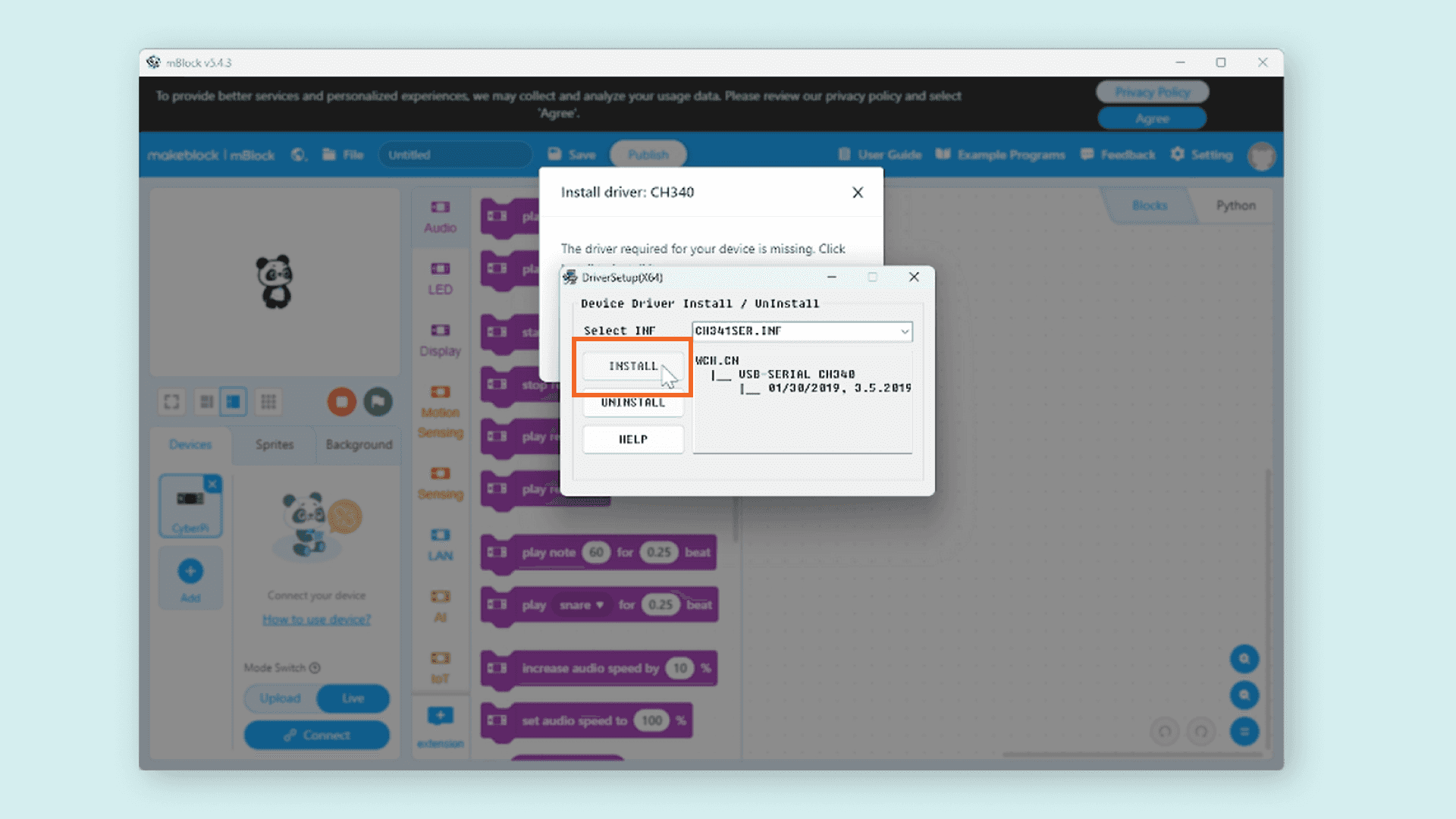Add a new device with plus icon
Image resolution: width=1456 pixels, height=819 pixels.
[190, 571]
